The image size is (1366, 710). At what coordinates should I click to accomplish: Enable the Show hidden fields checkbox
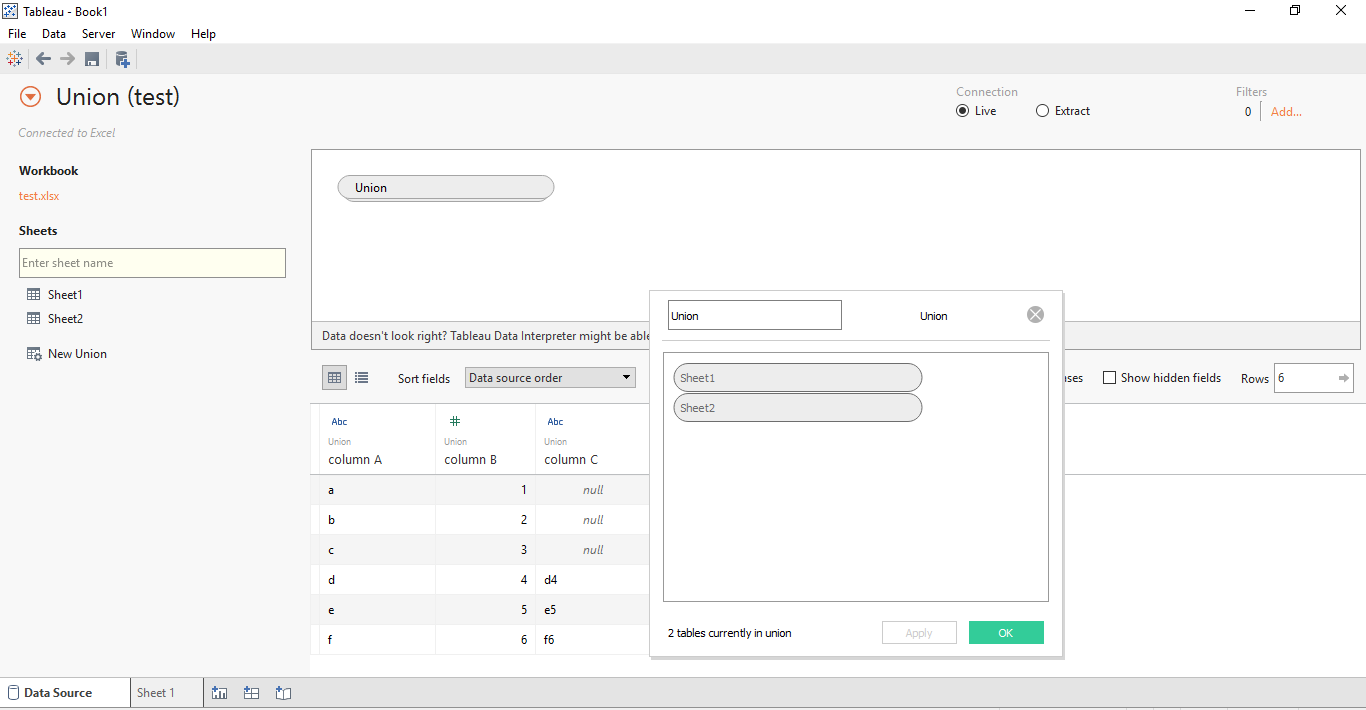1109,378
